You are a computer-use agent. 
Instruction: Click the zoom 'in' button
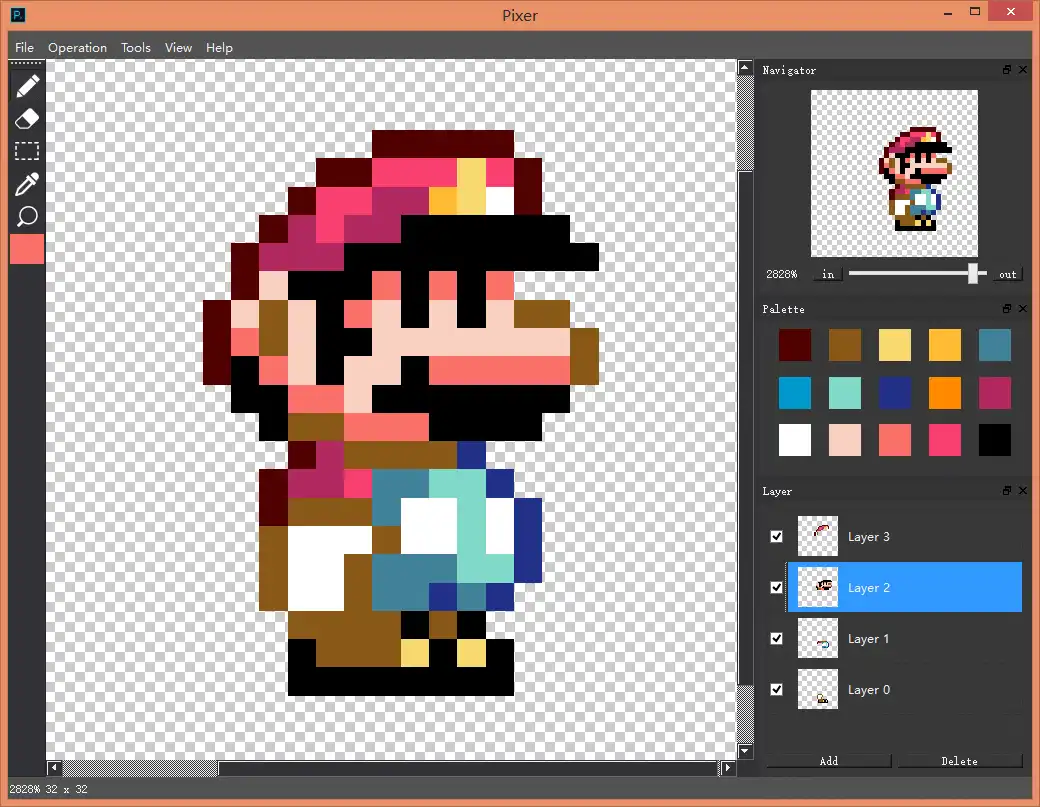[828, 275]
